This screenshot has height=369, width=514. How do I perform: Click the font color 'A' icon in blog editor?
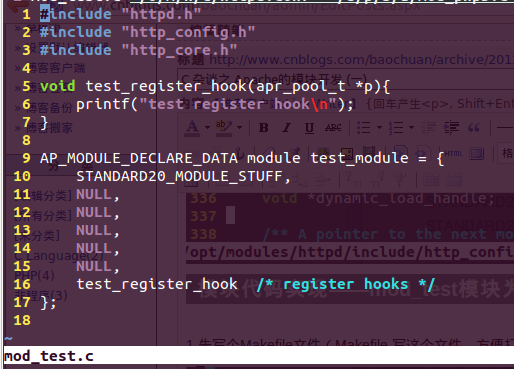coord(192,128)
